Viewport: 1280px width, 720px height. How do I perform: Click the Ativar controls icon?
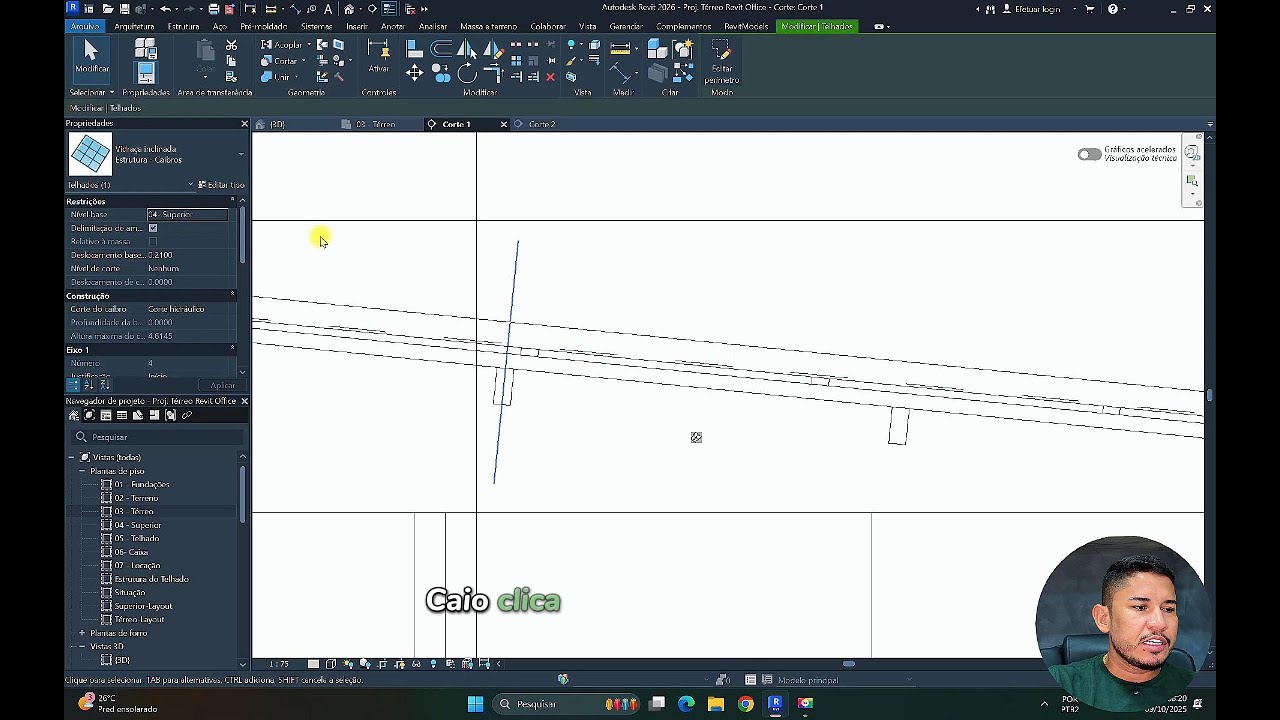[378, 57]
